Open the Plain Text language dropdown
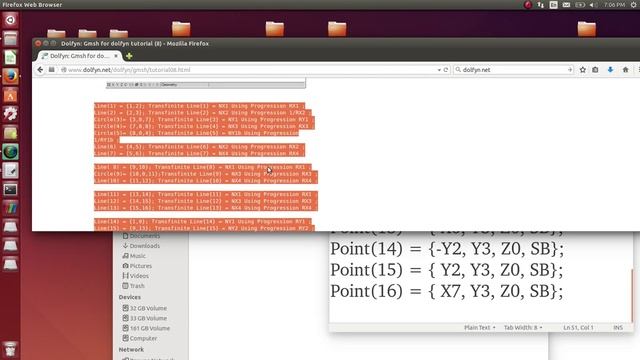This screenshot has height=360, width=640. [x=480, y=327]
